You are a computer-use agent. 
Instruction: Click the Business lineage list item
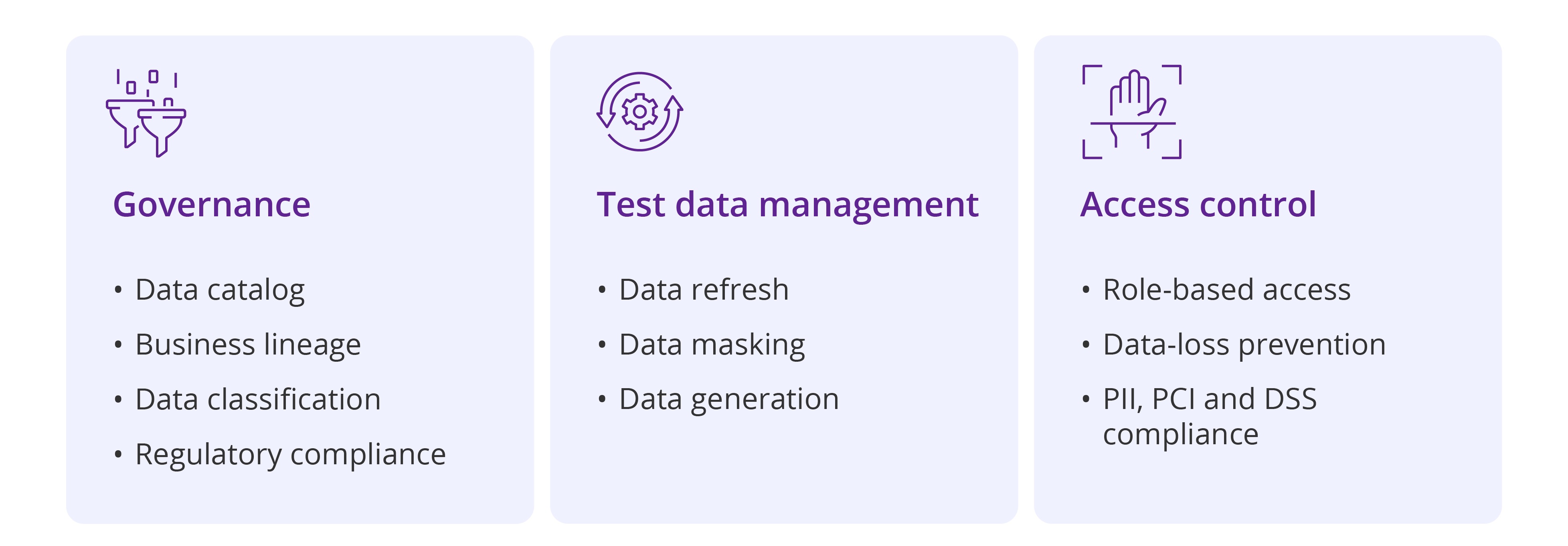(248, 345)
